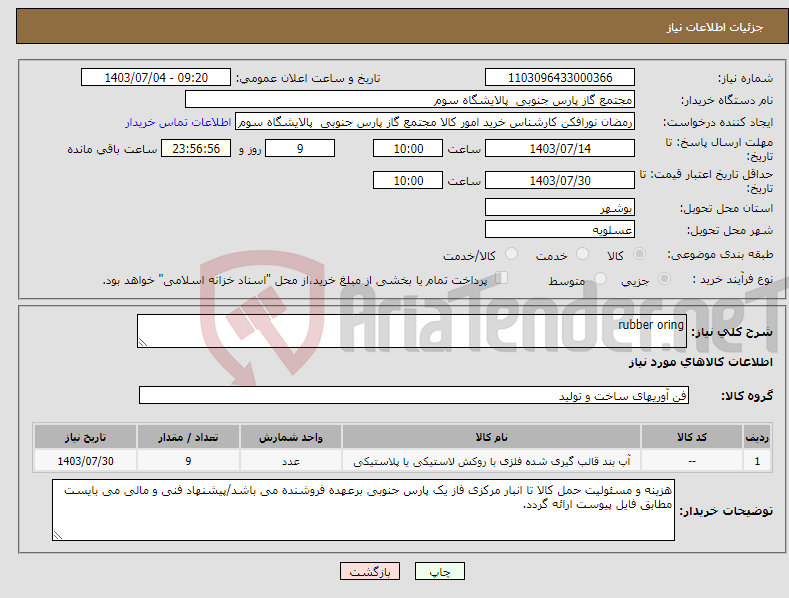The width and height of the screenshot is (789, 598).
Task: Click the تاریخ نیاز column header
Action: 85,437
